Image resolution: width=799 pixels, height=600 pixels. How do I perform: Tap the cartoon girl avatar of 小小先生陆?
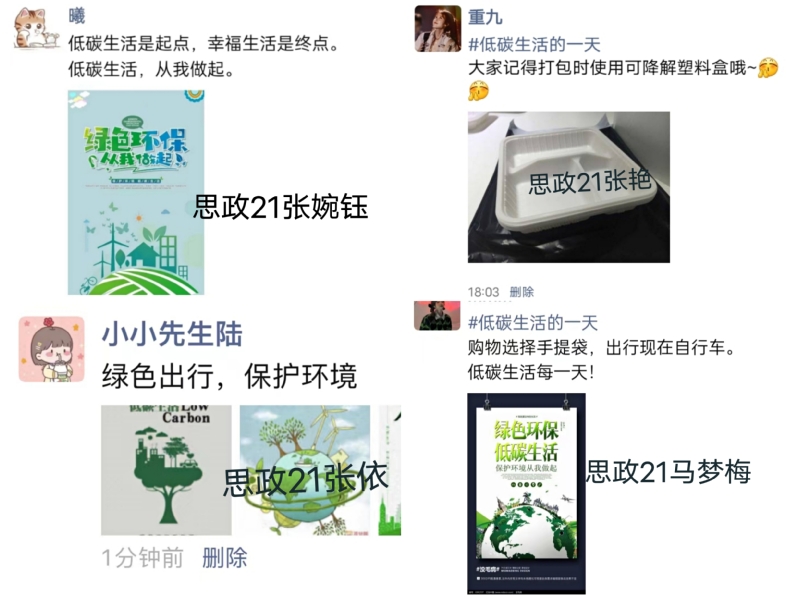51,349
